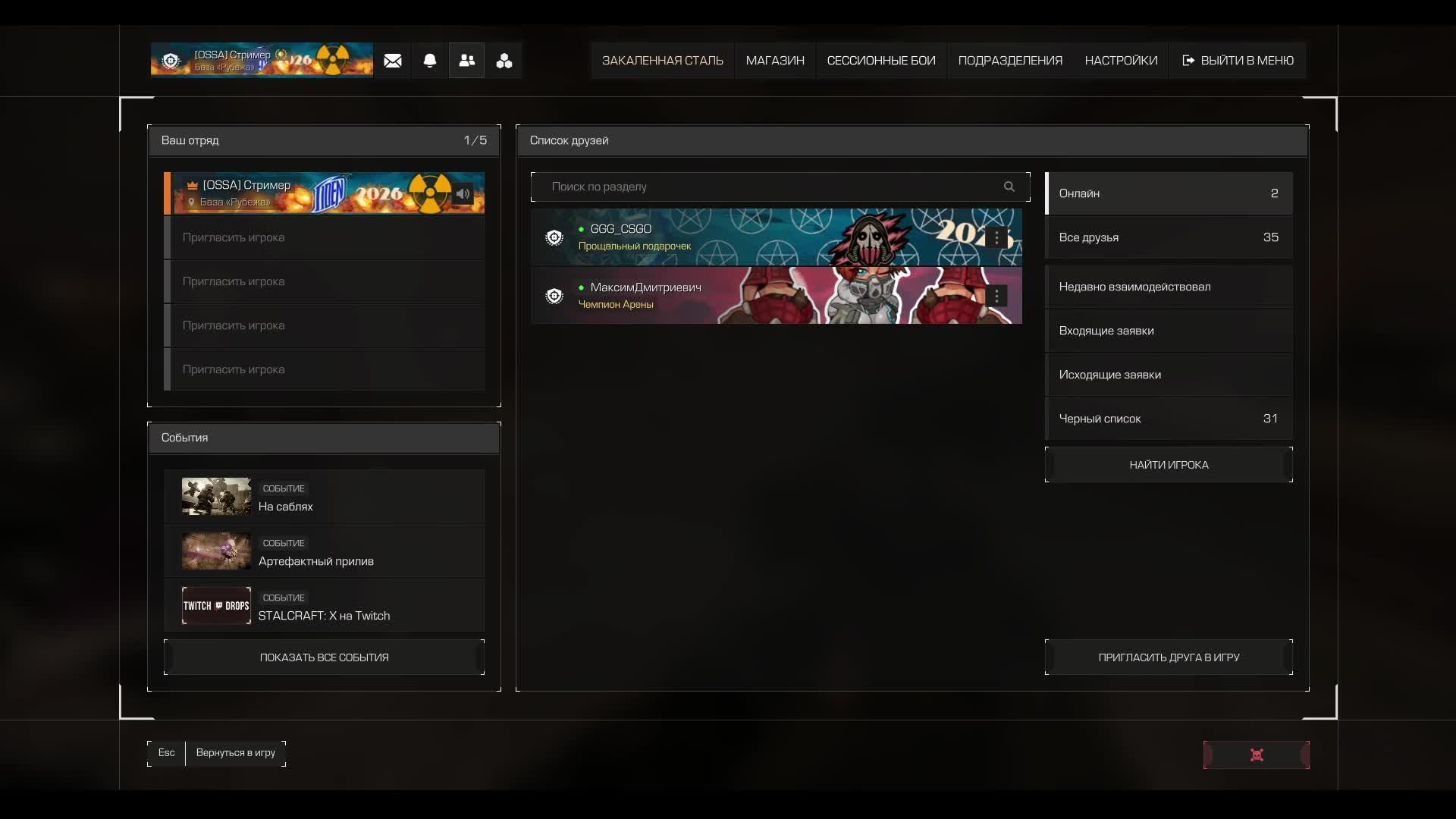Image resolution: width=1456 pixels, height=819 pixels.
Task: Open the three-dot menu for GGG_CSGO
Action: tap(996, 237)
